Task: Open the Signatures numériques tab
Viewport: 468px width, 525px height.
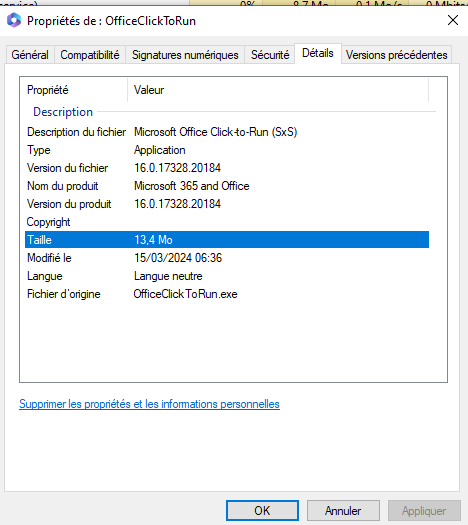Action: point(185,55)
